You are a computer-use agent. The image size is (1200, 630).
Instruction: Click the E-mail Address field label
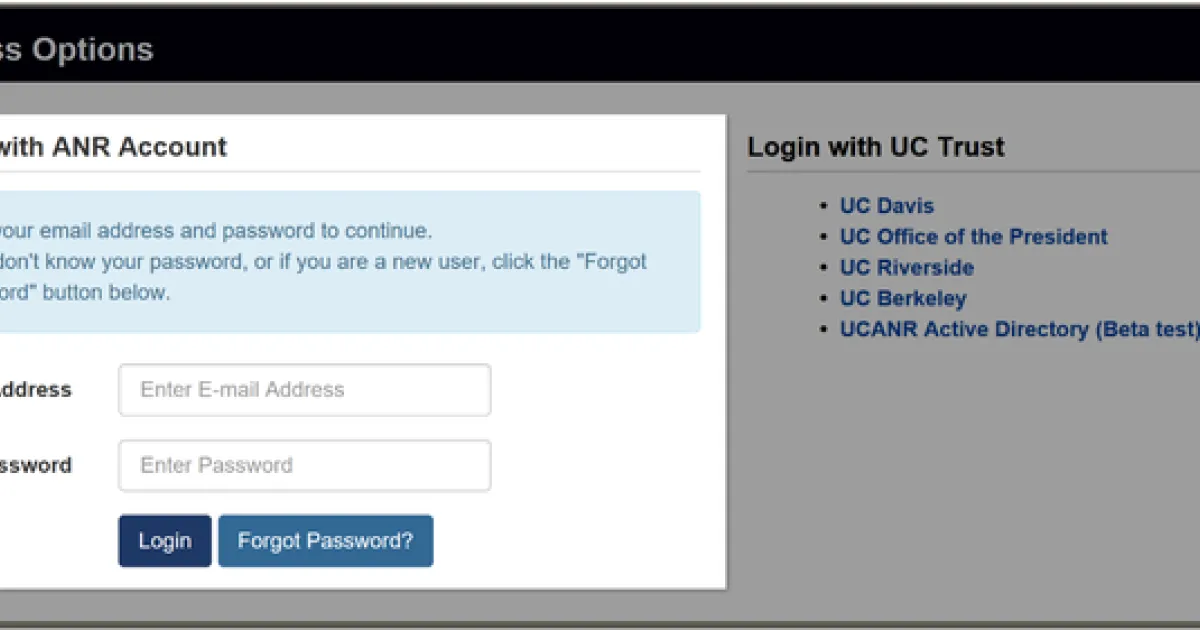[35, 390]
